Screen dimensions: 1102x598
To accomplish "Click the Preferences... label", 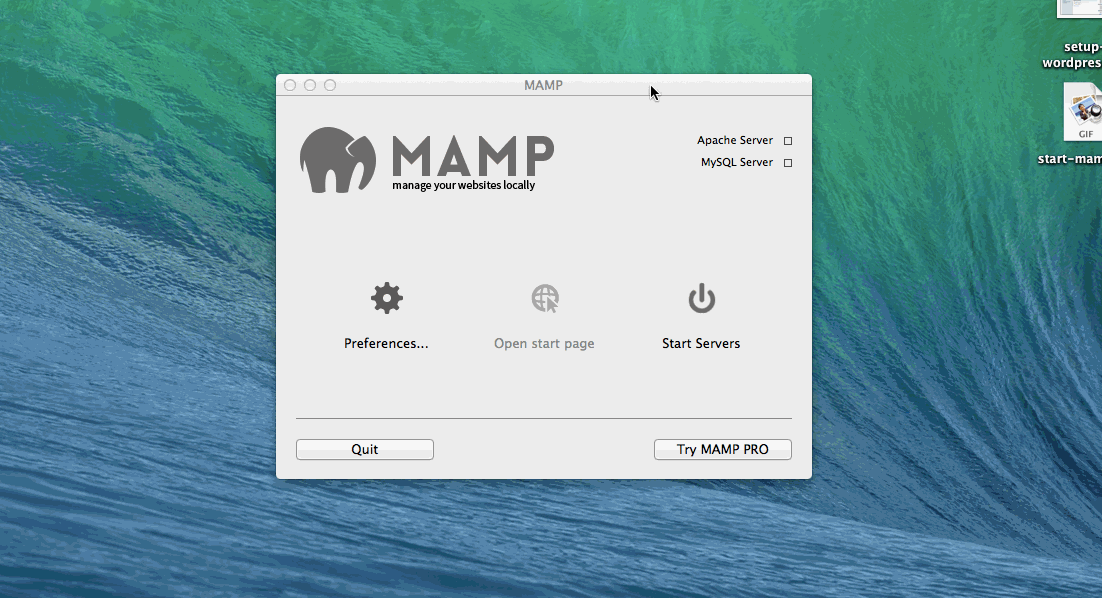I will pos(386,343).
